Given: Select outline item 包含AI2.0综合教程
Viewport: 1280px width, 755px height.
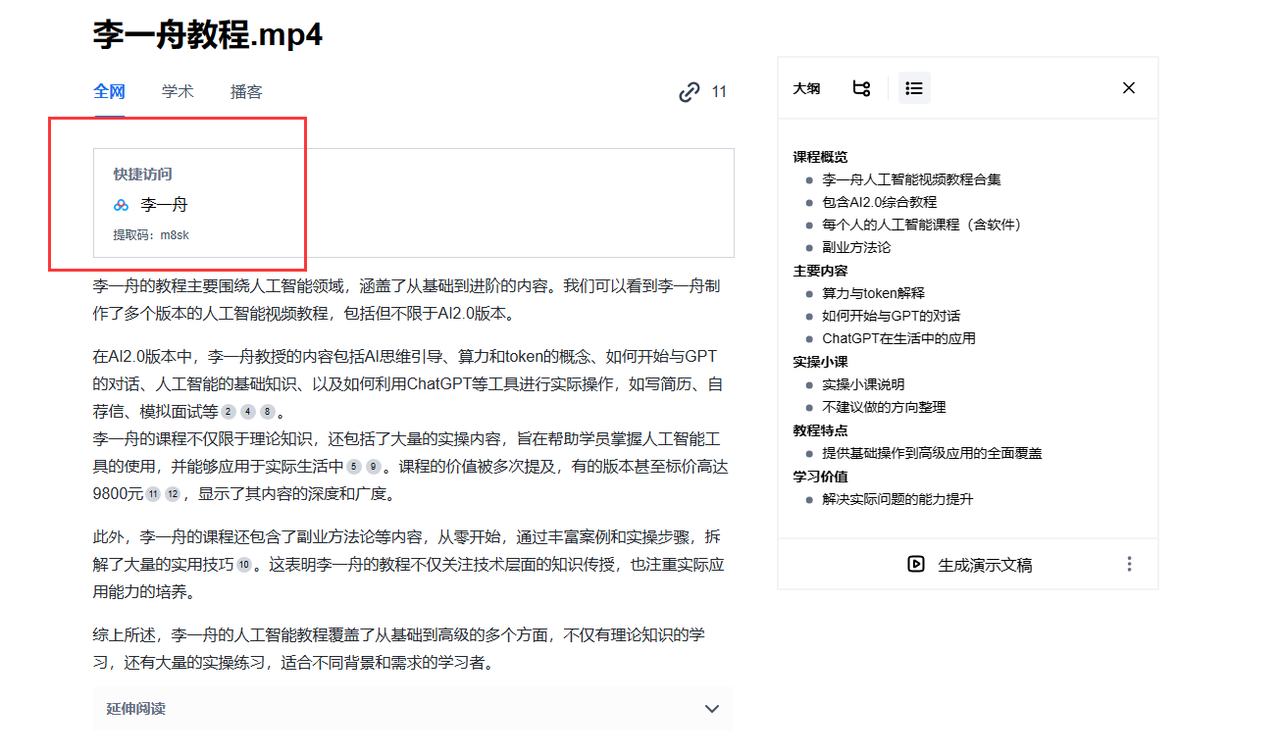Looking at the screenshot, I should pyautogui.click(x=879, y=202).
